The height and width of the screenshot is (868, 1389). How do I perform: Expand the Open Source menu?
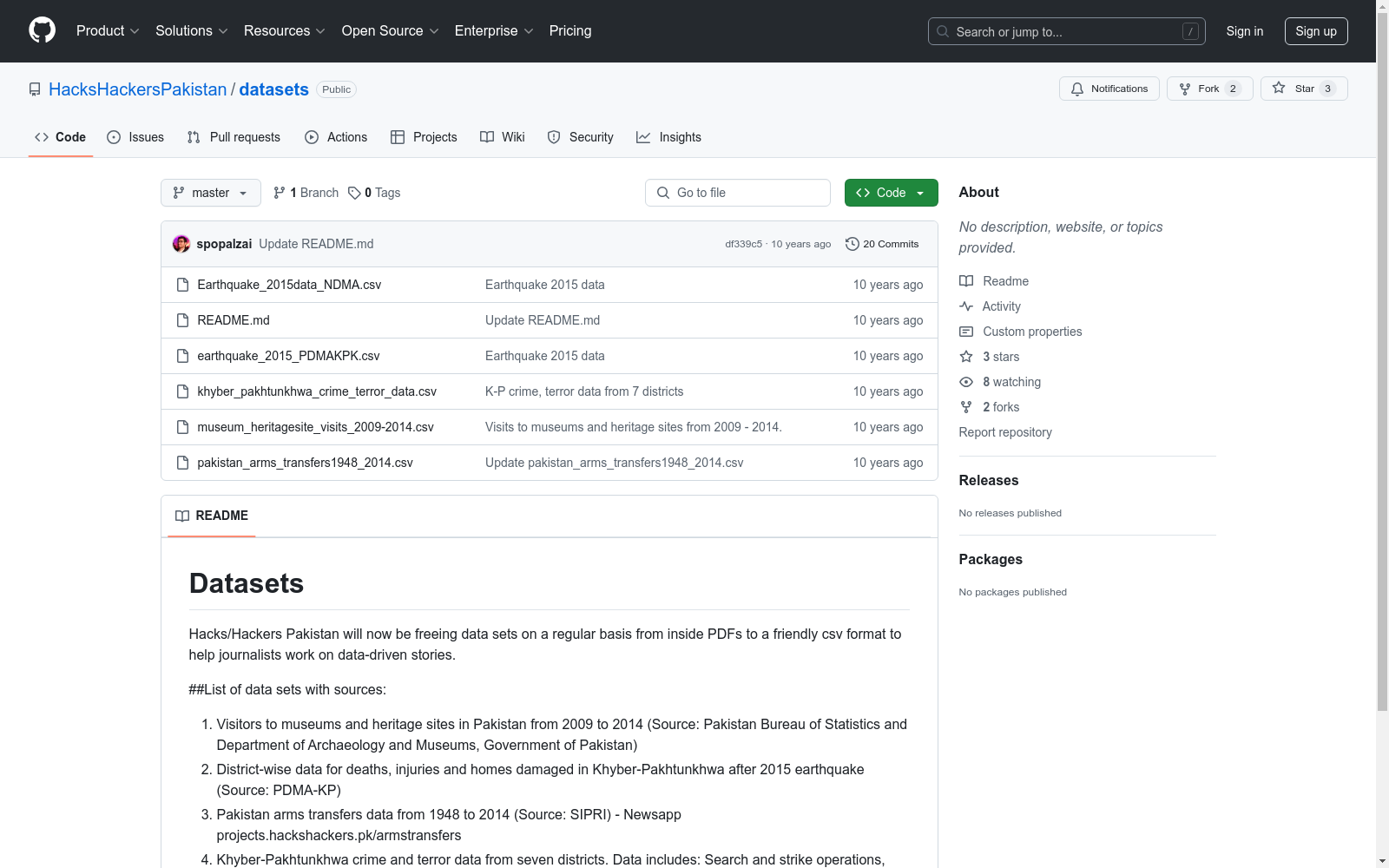pos(390,30)
